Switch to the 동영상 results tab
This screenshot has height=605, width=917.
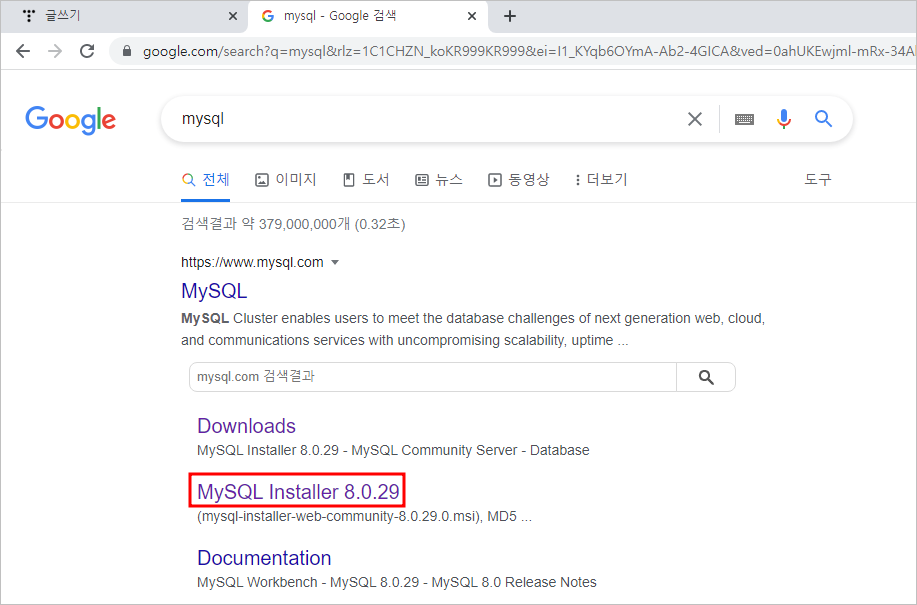[519, 180]
